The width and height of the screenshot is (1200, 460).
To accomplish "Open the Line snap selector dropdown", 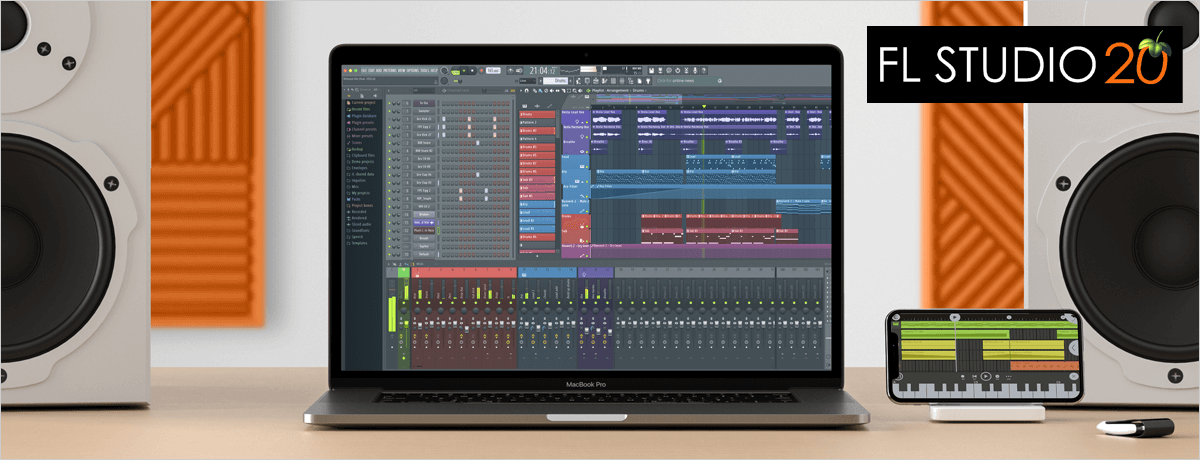I will pos(527,81).
